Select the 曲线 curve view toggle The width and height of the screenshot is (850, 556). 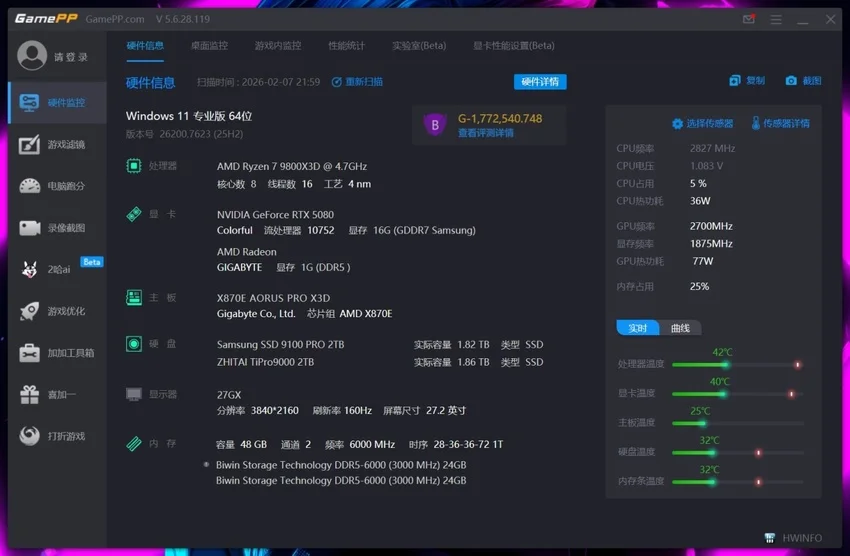[x=680, y=328]
